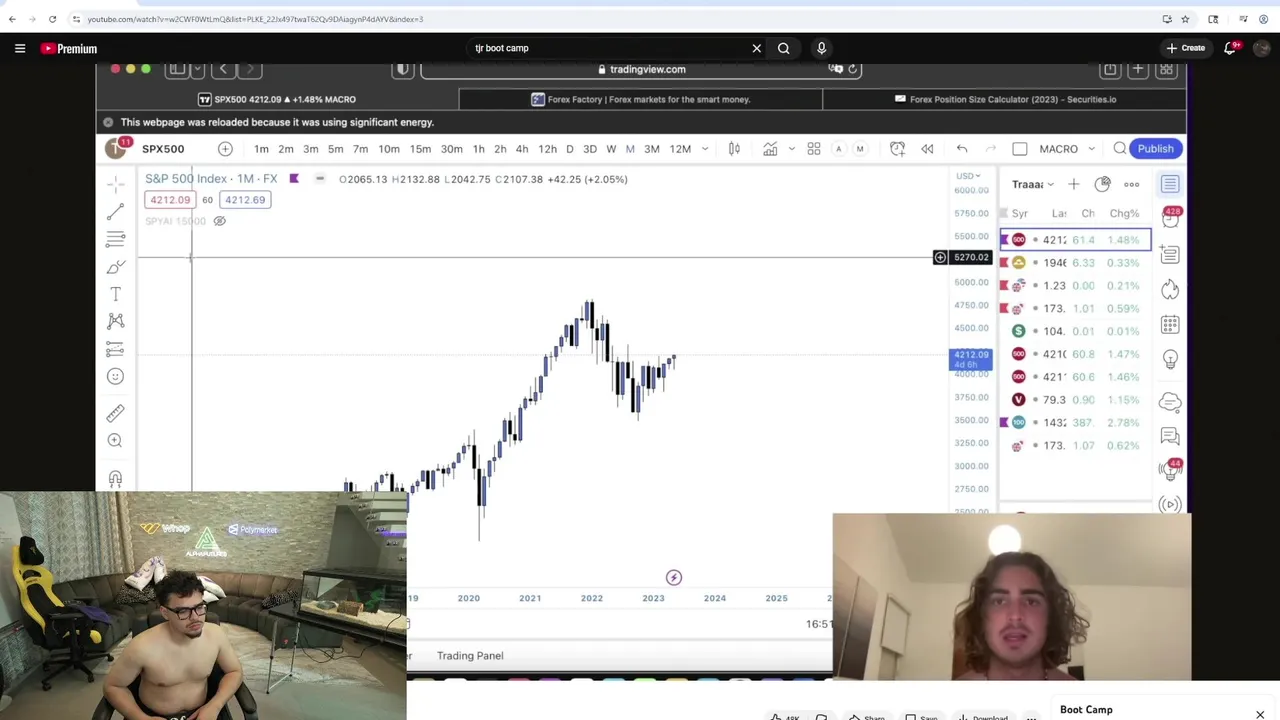Open Safari sidebar dropdown chevron
This screenshot has height=720, width=1280.
[x=197, y=69]
